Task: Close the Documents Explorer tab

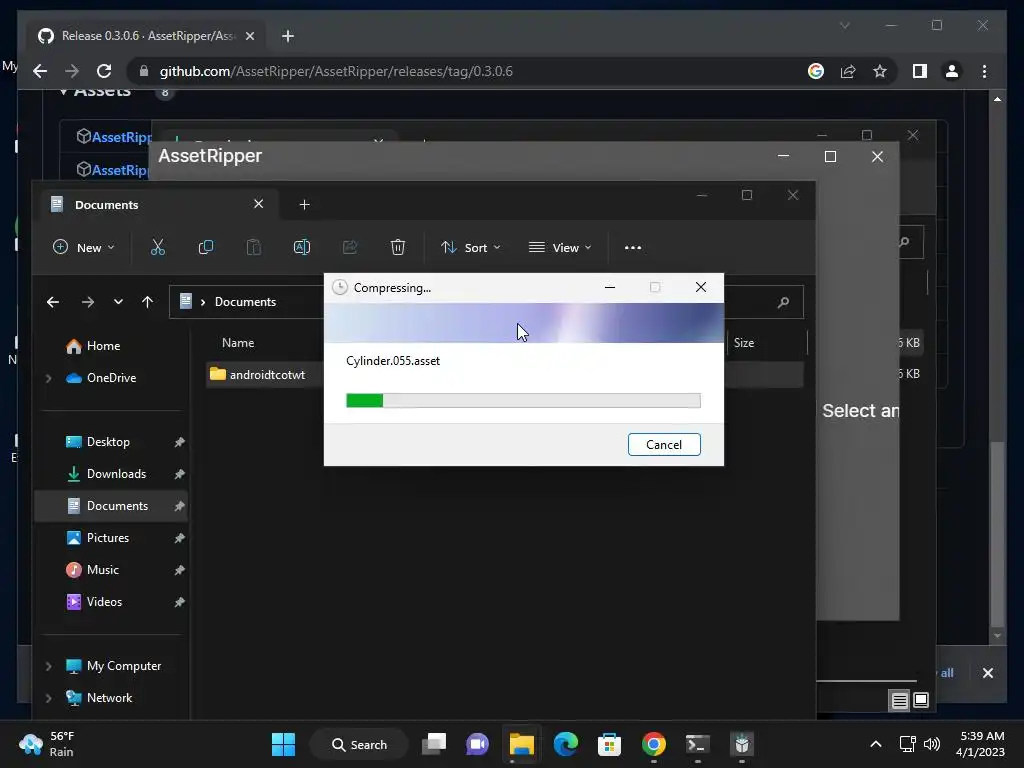Action: tap(259, 204)
